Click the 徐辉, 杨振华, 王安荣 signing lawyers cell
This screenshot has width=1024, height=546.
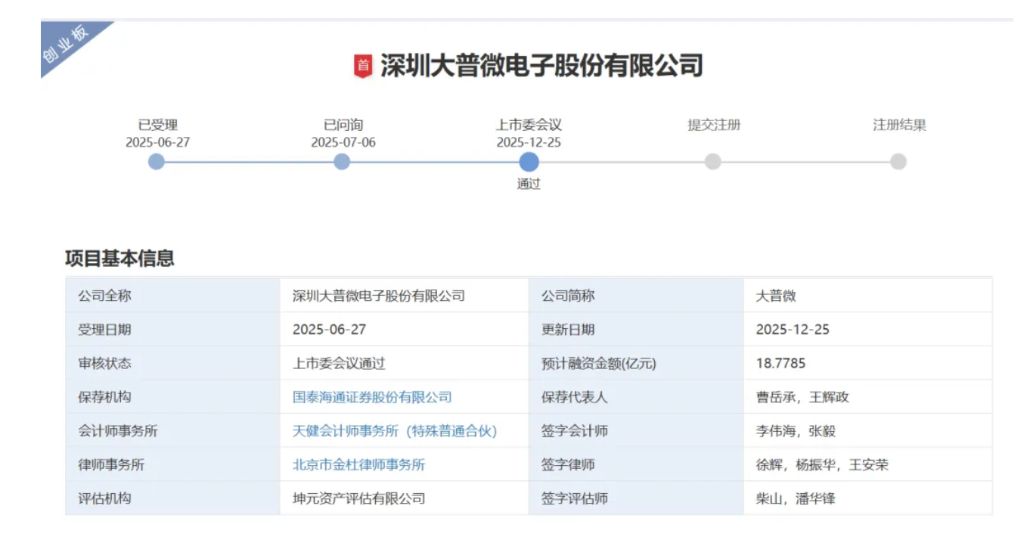(x=822, y=464)
